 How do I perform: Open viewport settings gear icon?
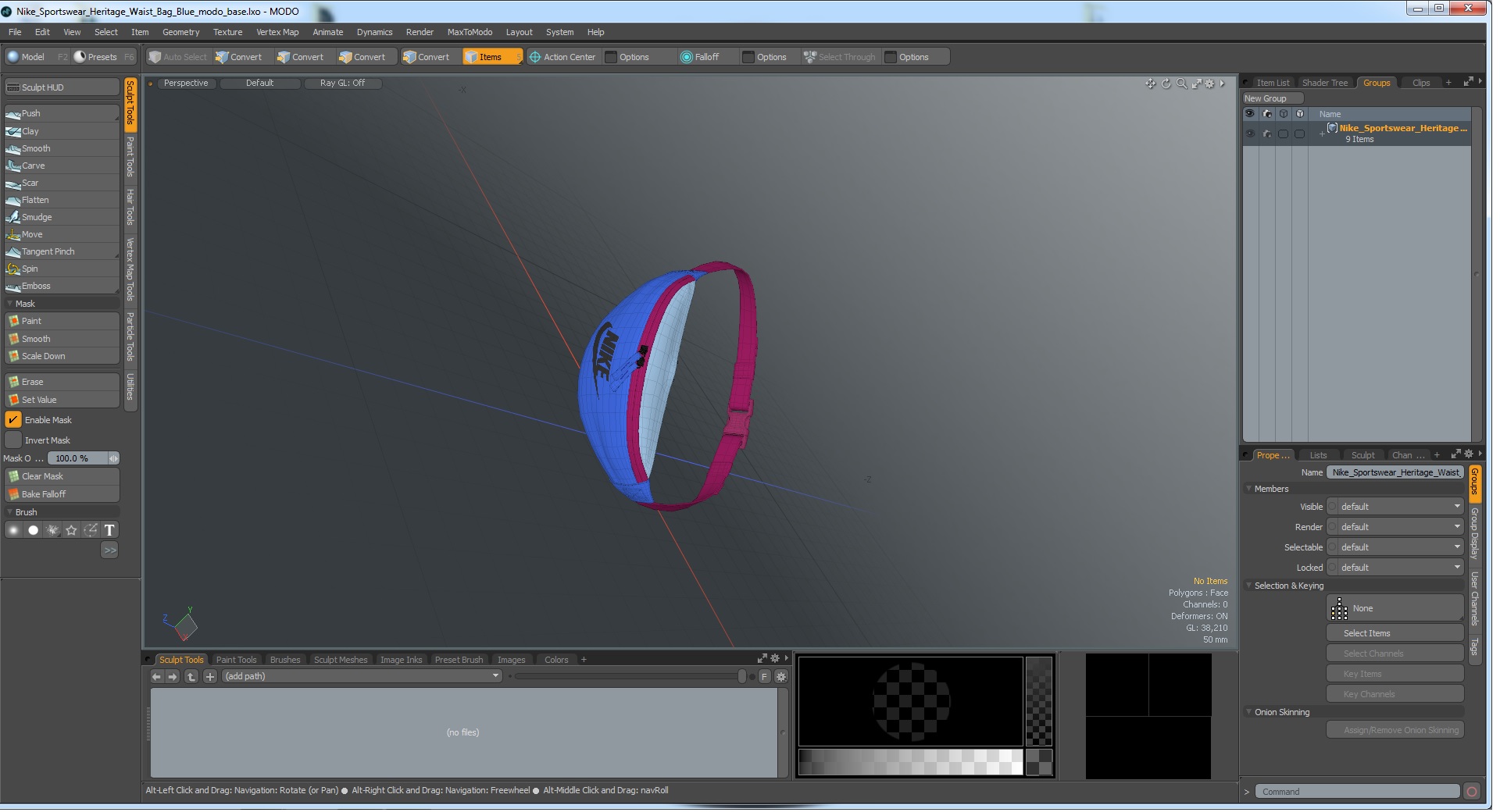[x=1210, y=84]
